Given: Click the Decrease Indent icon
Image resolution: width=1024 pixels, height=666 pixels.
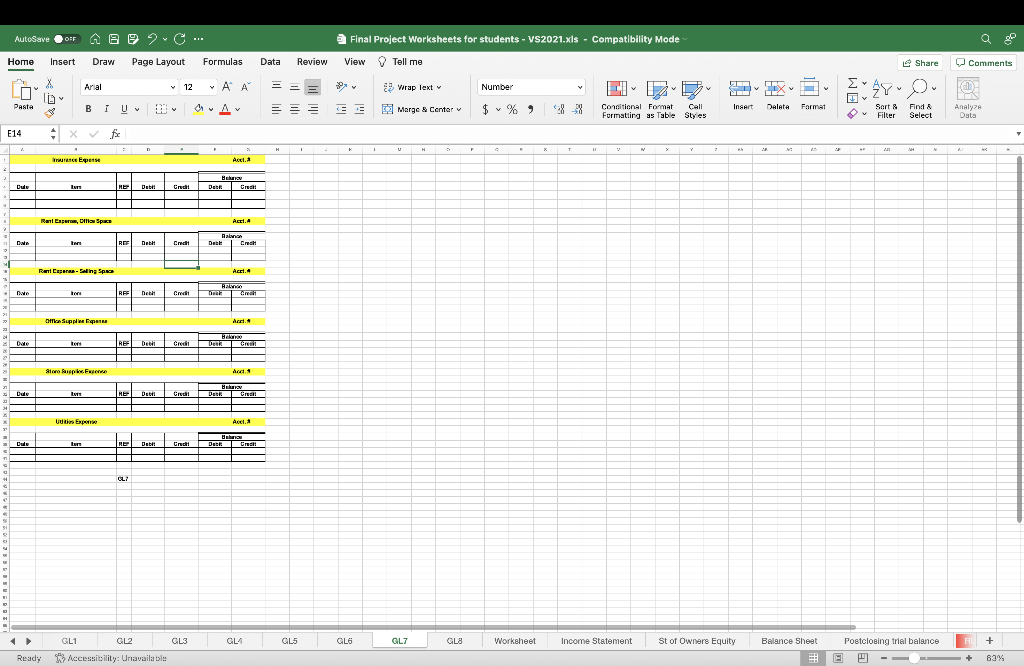Looking at the screenshot, I should (341, 109).
